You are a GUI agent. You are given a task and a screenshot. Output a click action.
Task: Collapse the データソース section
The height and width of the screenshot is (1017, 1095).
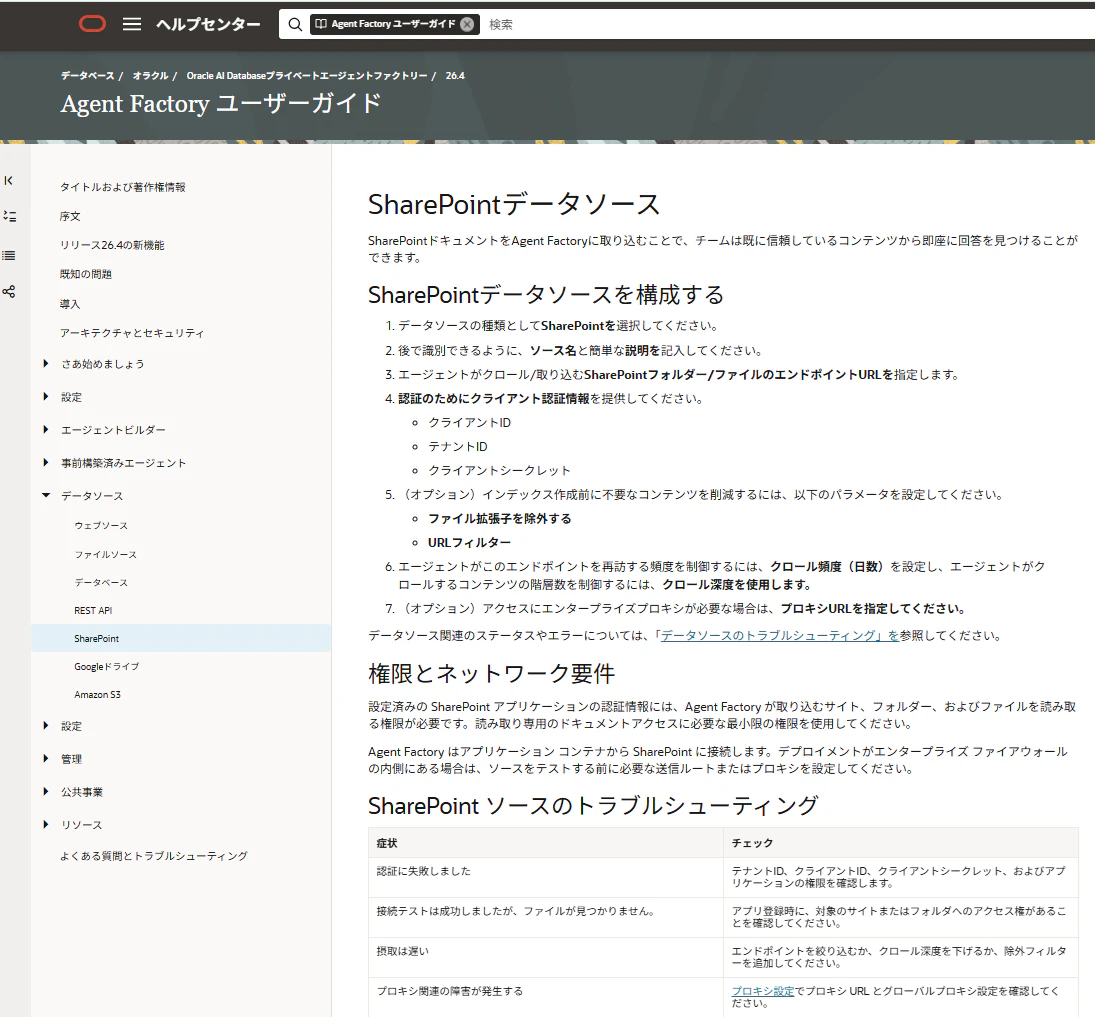click(46, 495)
